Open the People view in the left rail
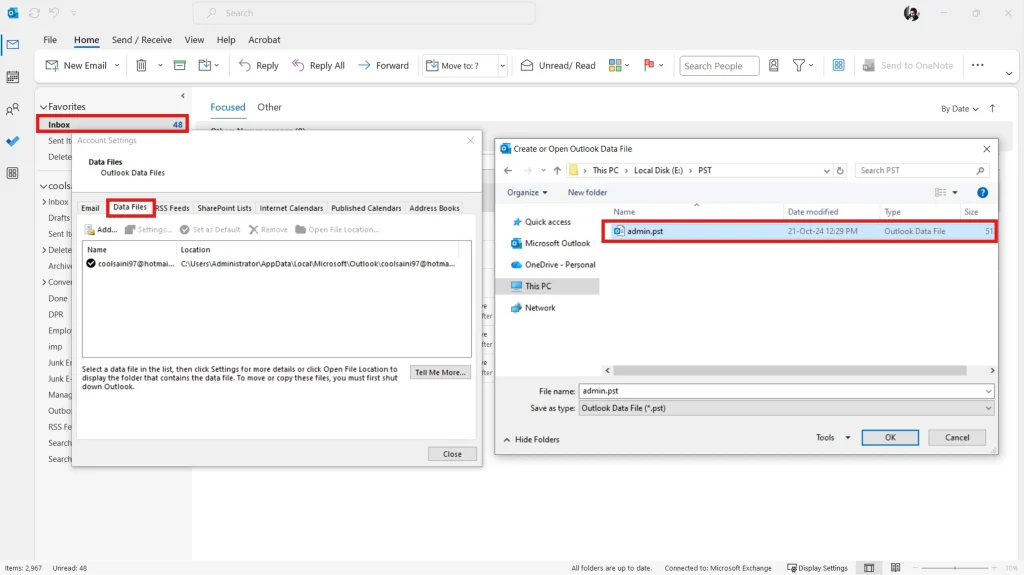The image size is (1024, 575). tap(12, 109)
